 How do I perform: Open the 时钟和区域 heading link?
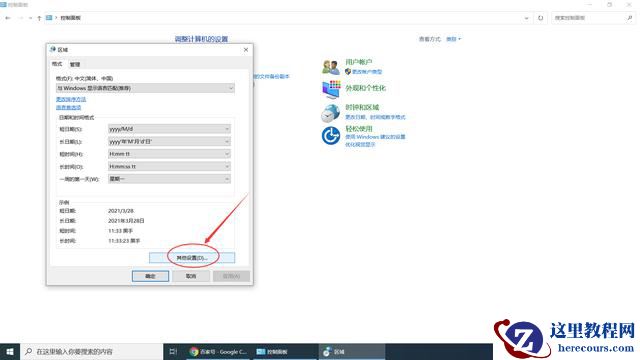coord(362,107)
